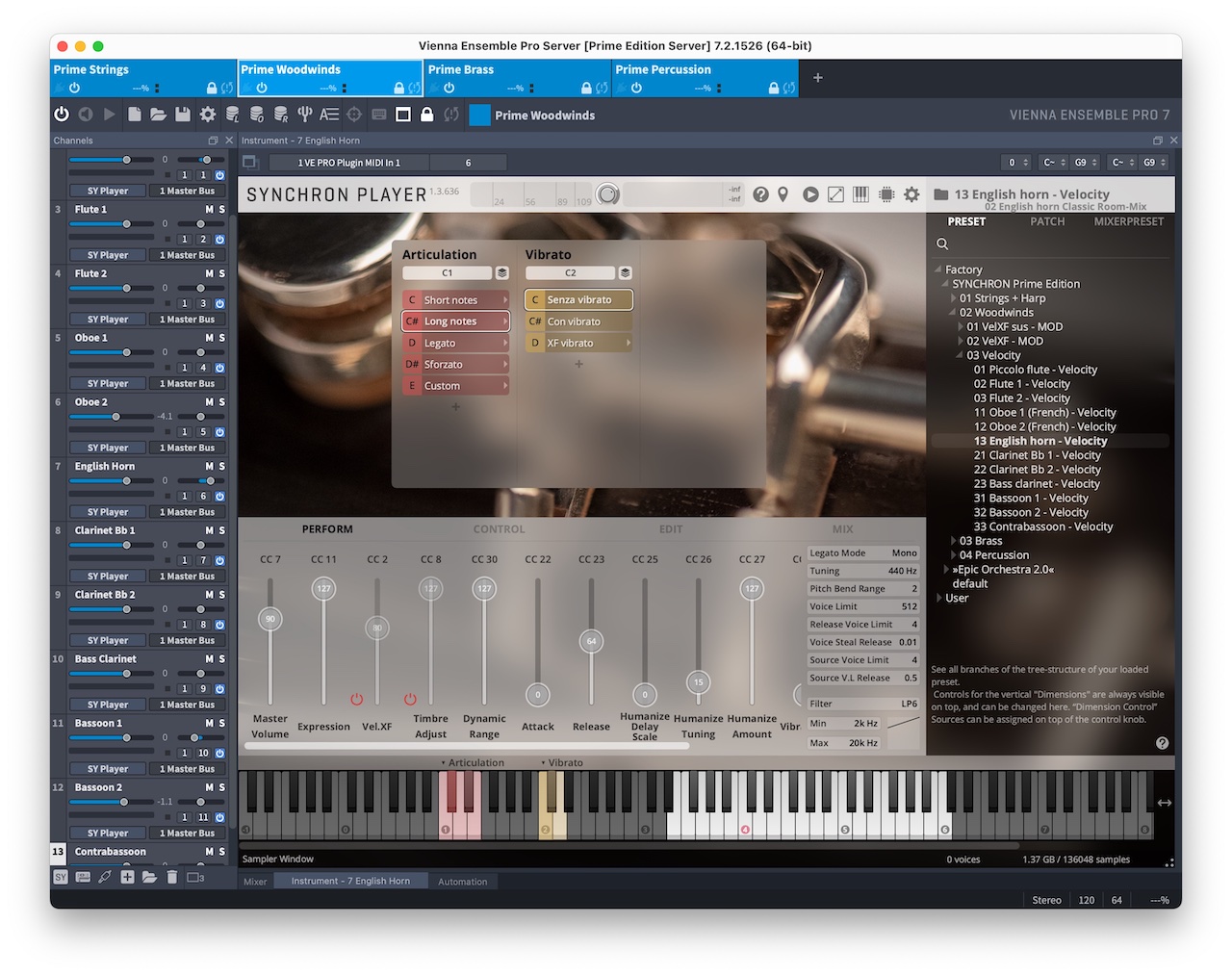
Task: Click the play icon in Synchron Player header
Action: [x=810, y=194]
